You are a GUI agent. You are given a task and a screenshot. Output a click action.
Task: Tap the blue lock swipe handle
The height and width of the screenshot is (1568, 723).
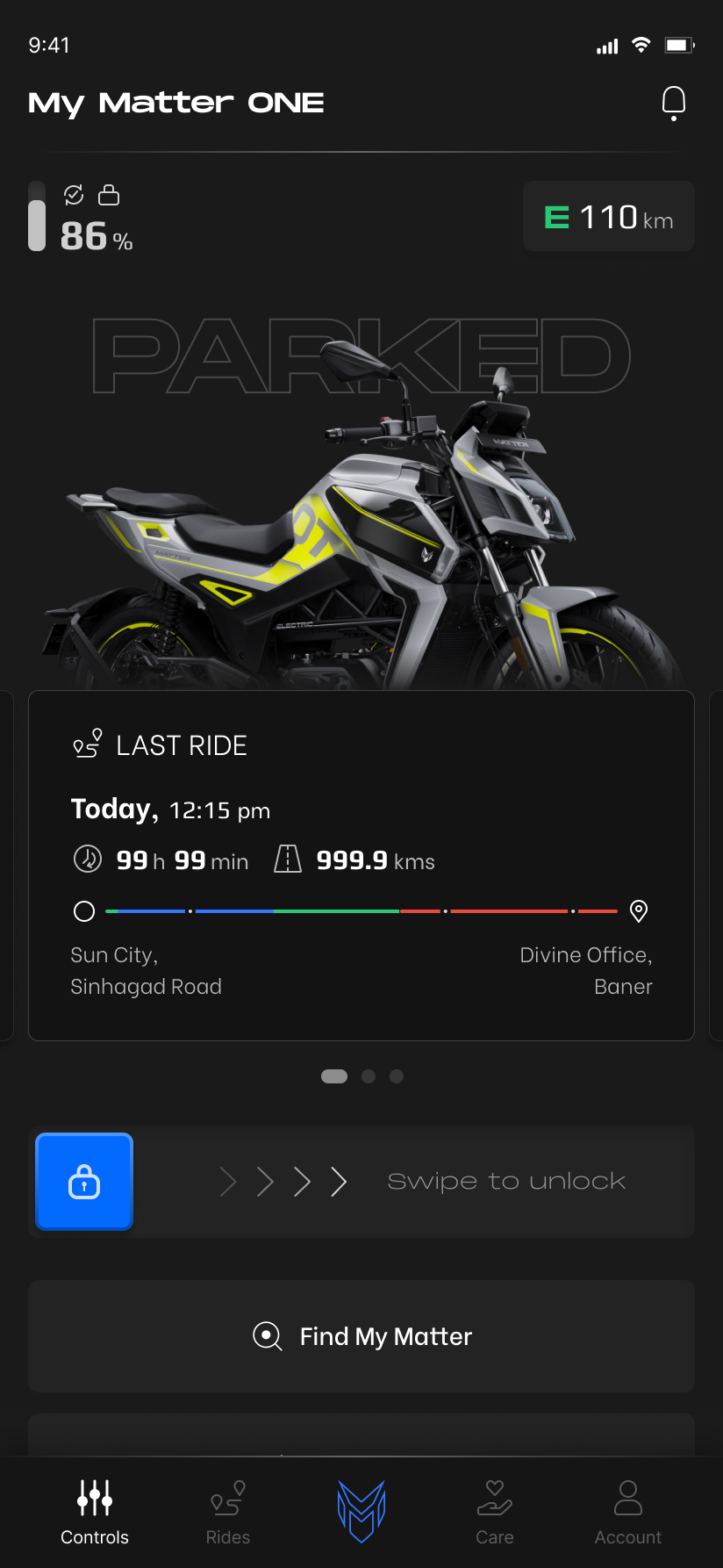[84, 1182]
